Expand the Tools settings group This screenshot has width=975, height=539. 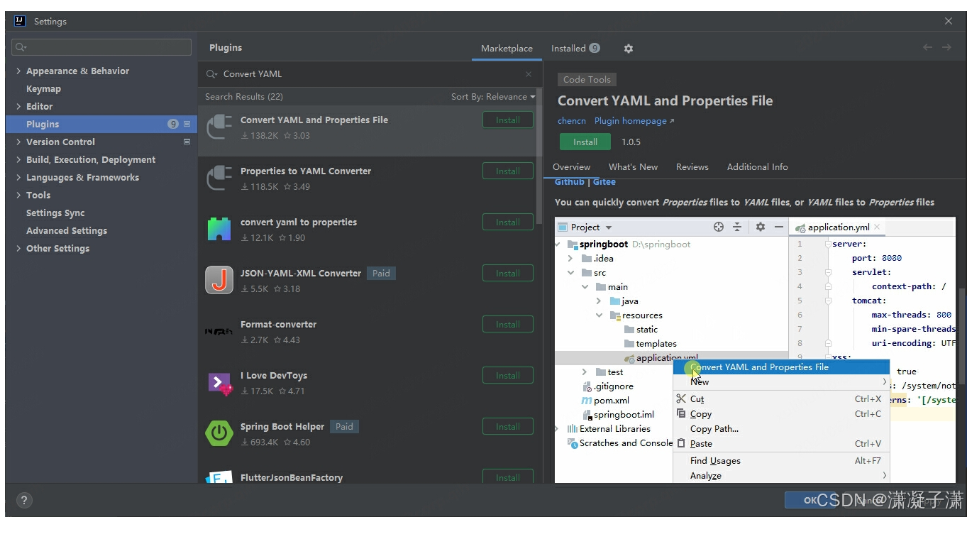coord(18,195)
